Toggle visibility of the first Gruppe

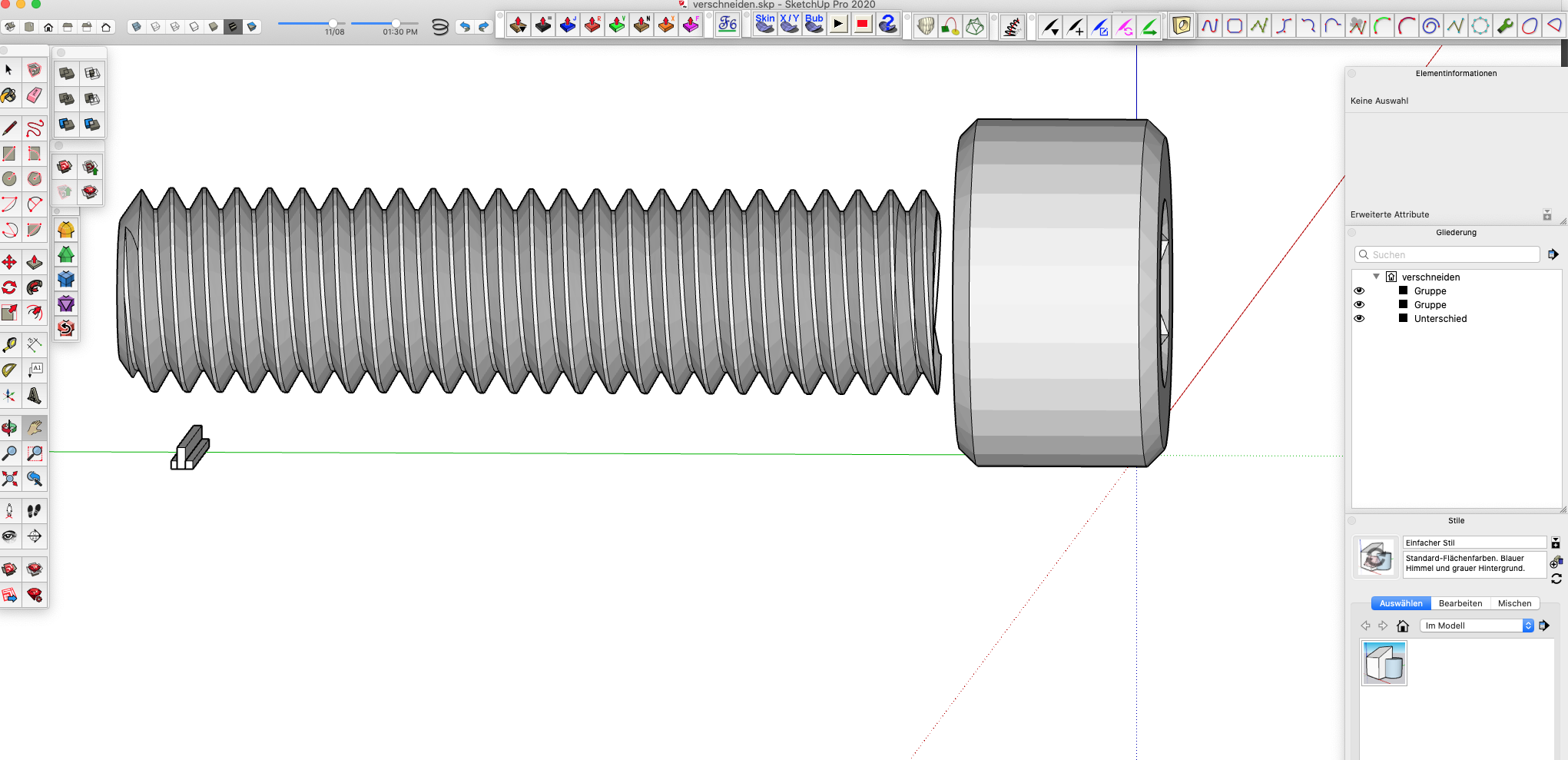point(1359,291)
